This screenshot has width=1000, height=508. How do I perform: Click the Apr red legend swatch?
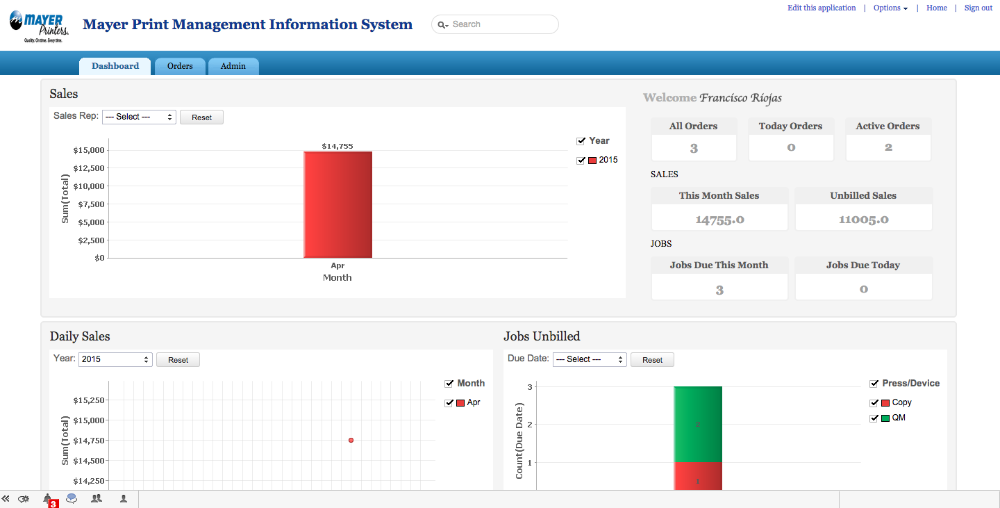pyautogui.click(x=460, y=403)
